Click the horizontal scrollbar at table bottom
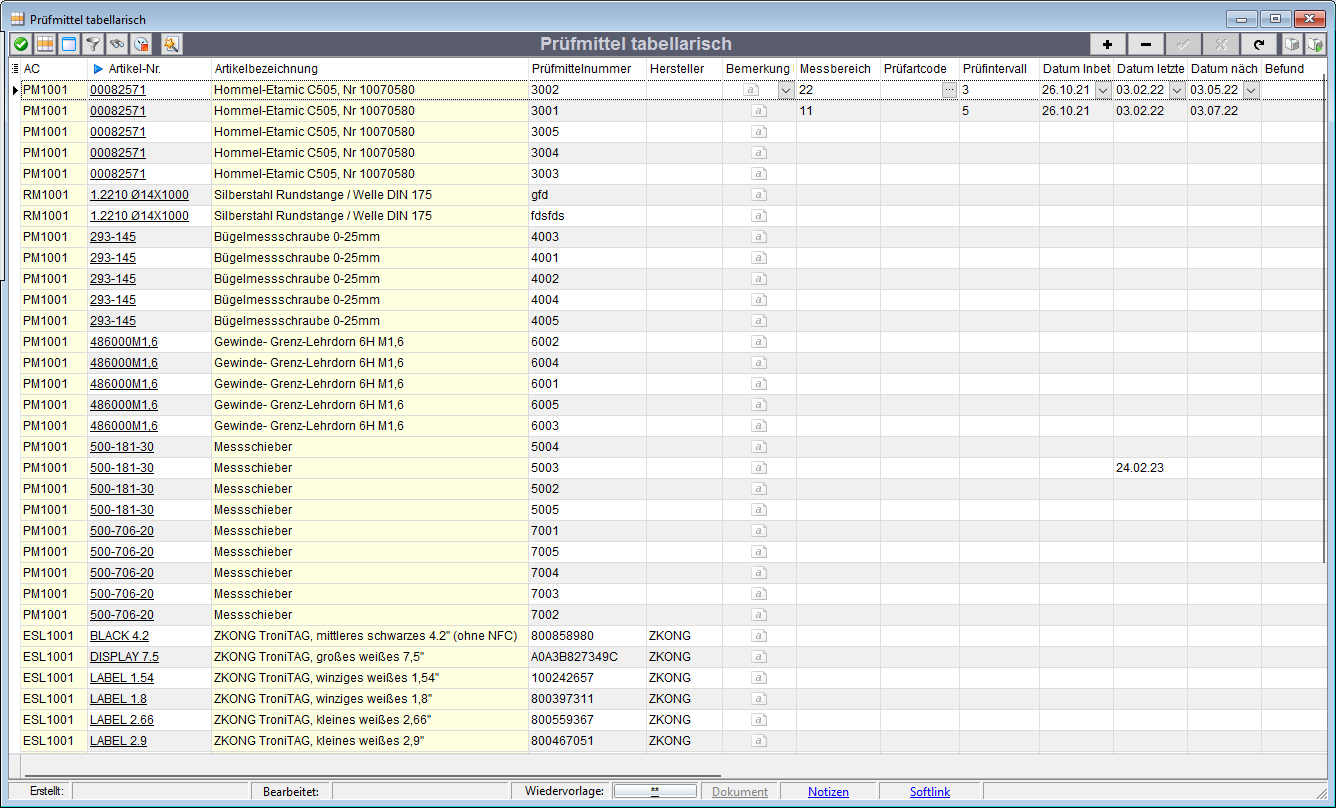Image resolution: width=1336 pixels, height=808 pixels. [371, 775]
